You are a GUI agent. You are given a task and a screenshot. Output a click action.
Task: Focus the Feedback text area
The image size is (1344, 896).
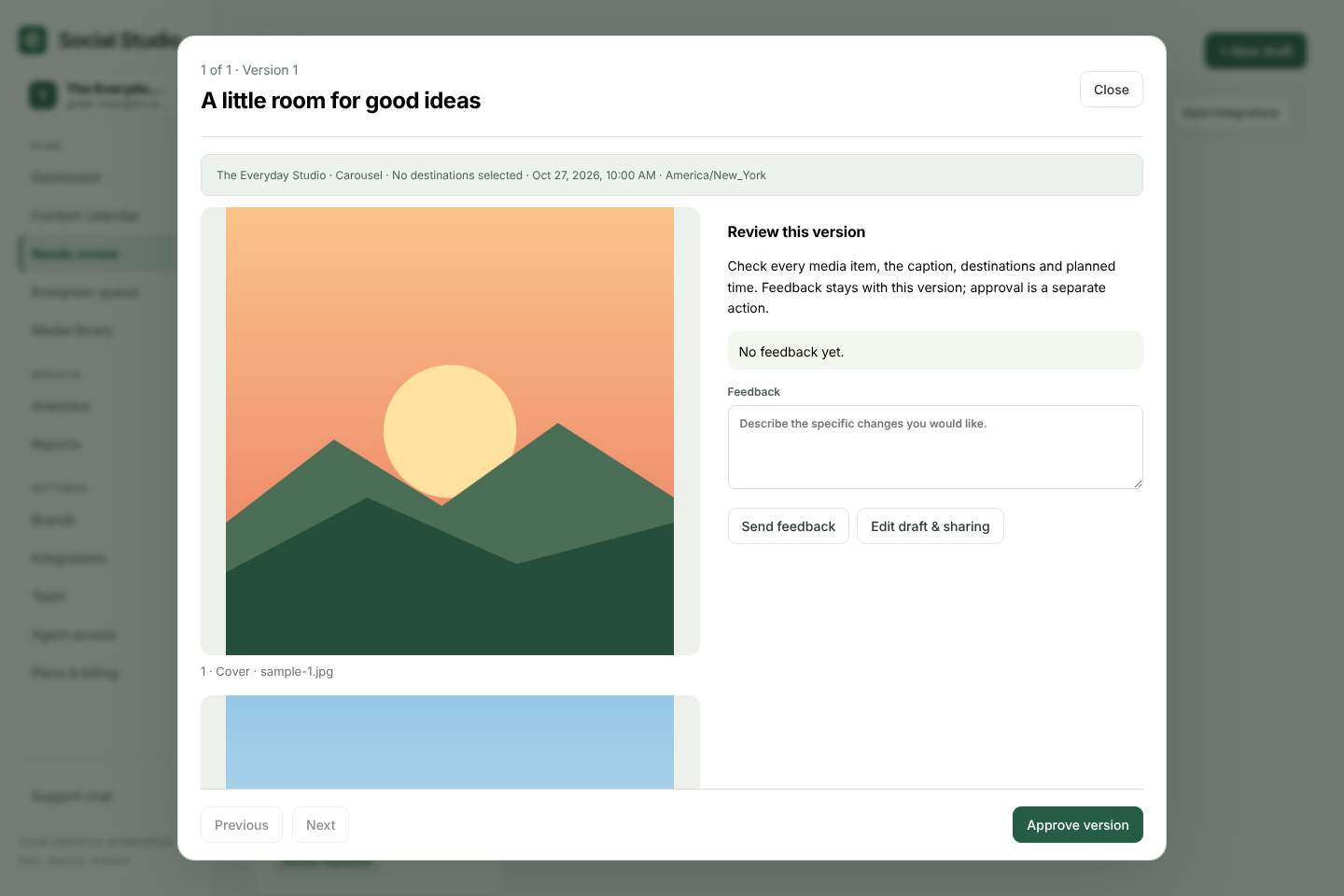click(935, 447)
